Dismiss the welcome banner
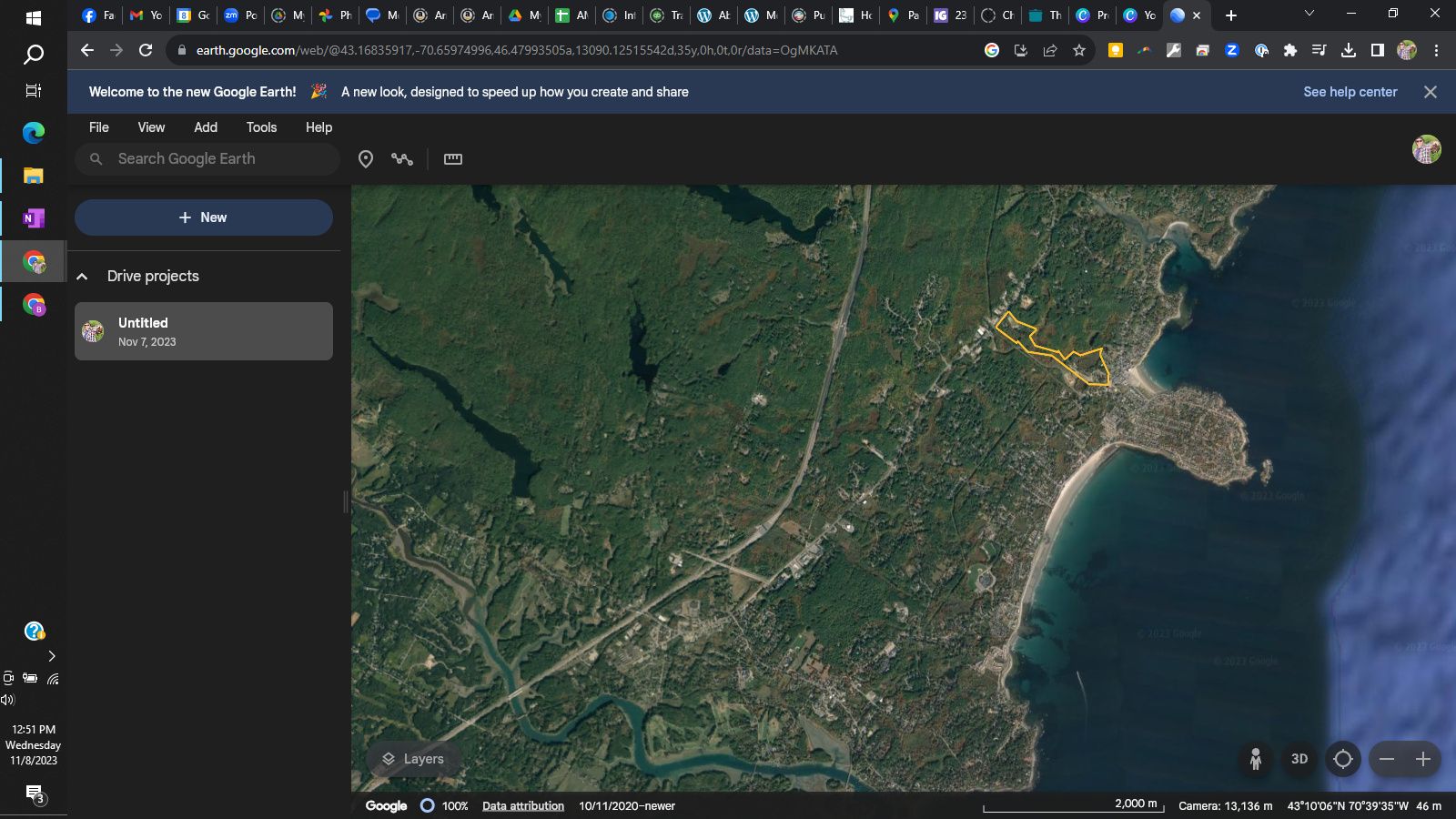The height and width of the screenshot is (819, 1456). pyautogui.click(x=1431, y=92)
